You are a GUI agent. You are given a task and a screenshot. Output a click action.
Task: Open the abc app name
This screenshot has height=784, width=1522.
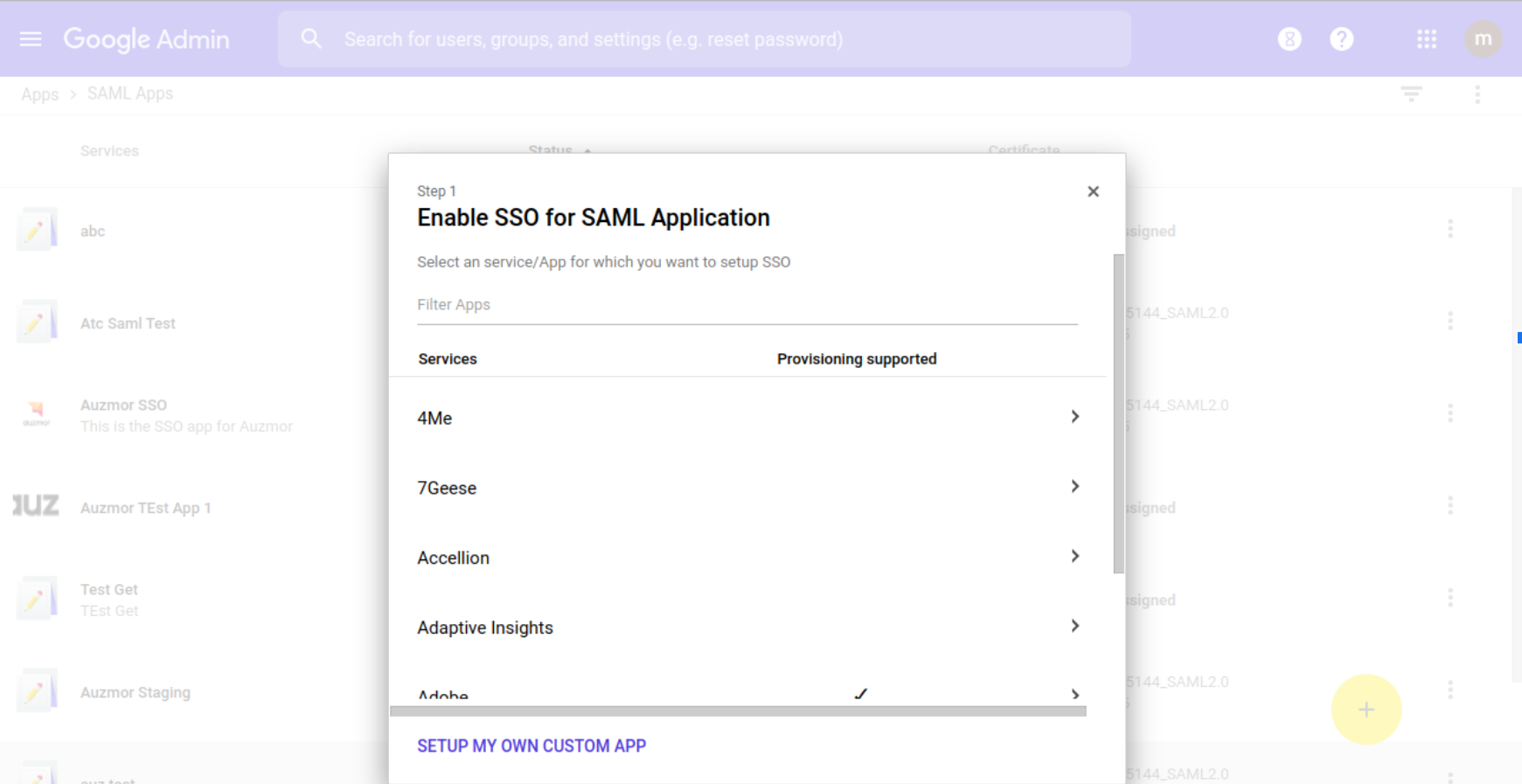click(93, 232)
